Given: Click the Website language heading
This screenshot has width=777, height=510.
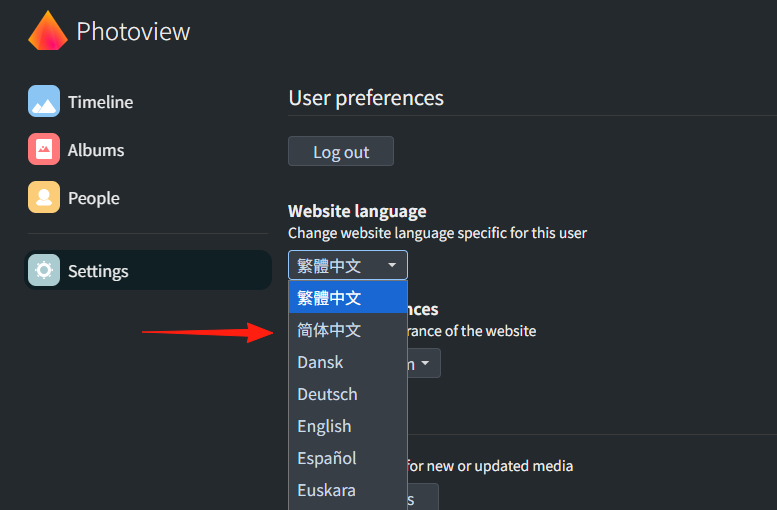Looking at the screenshot, I should [x=357, y=211].
